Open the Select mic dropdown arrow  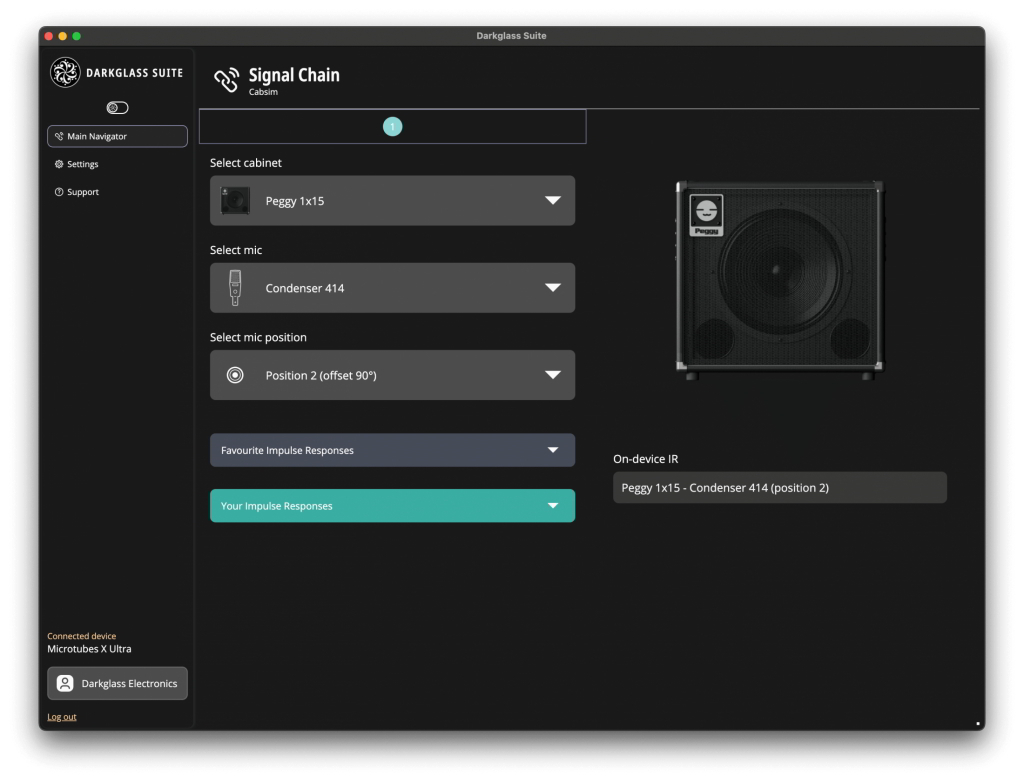coord(553,288)
